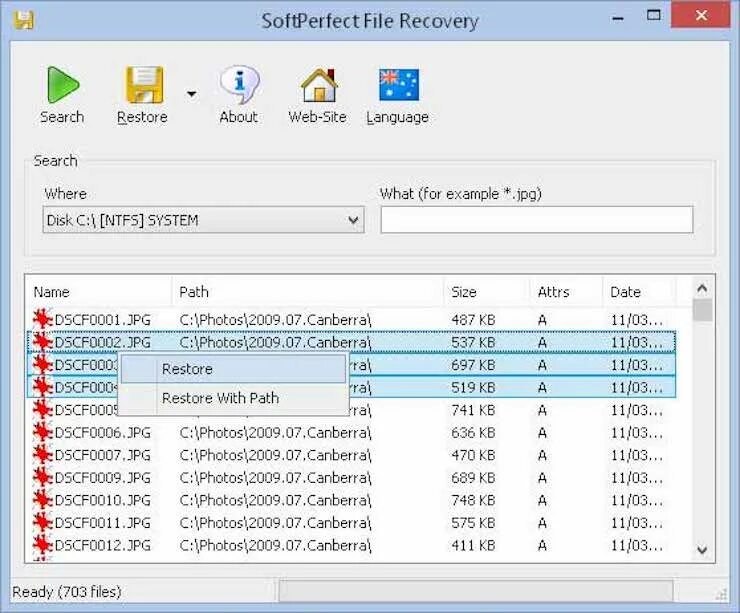Select the DSCF0007.JPG file icon
Image resolution: width=740 pixels, height=613 pixels.
(42, 455)
